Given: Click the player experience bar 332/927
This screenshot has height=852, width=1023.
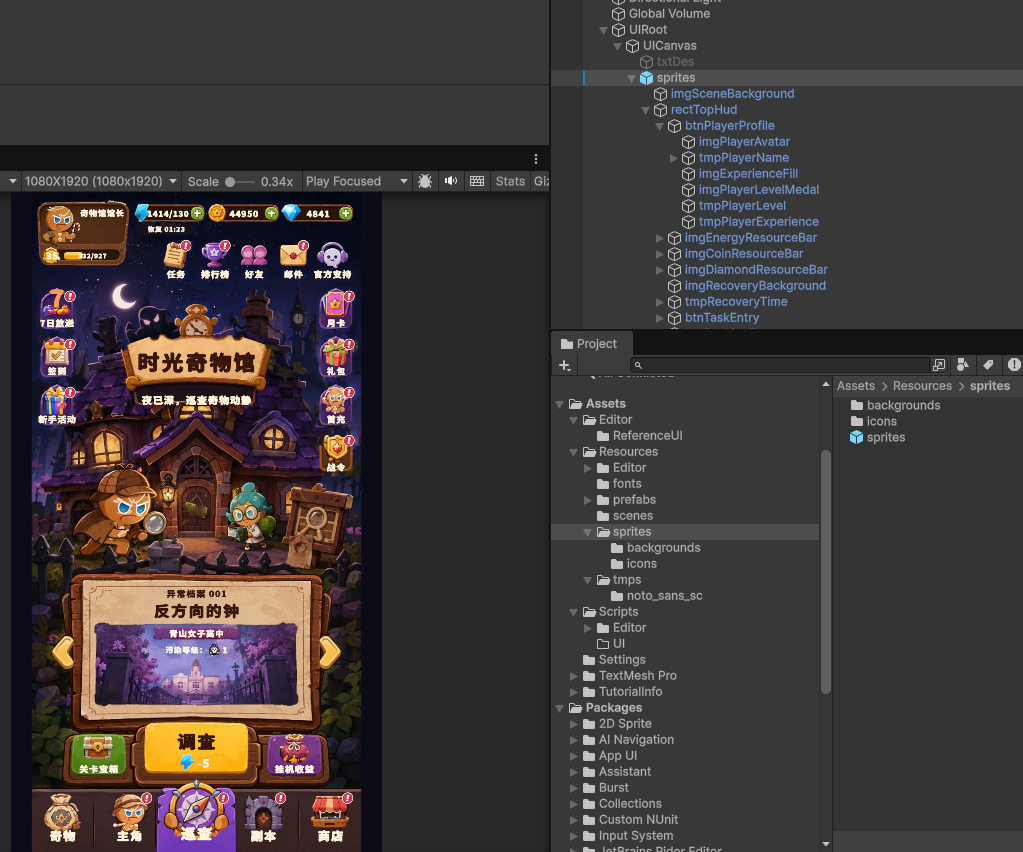Looking at the screenshot, I should (89, 256).
